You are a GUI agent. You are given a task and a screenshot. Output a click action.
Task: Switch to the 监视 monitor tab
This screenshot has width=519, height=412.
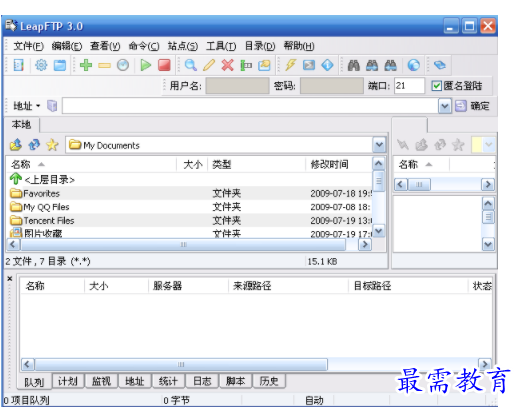coord(101,381)
